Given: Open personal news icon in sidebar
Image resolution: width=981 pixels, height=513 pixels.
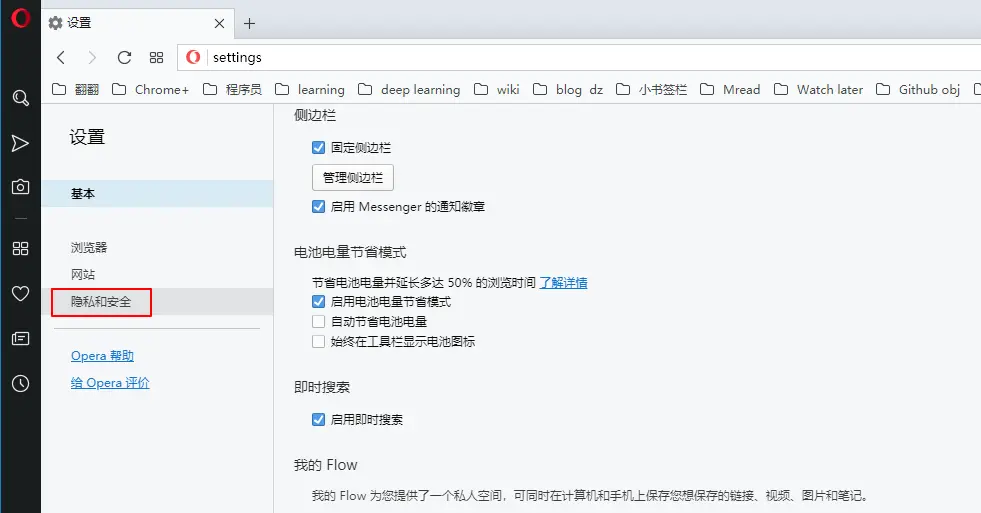Looking at the screenshot, I should click(21, 338).
